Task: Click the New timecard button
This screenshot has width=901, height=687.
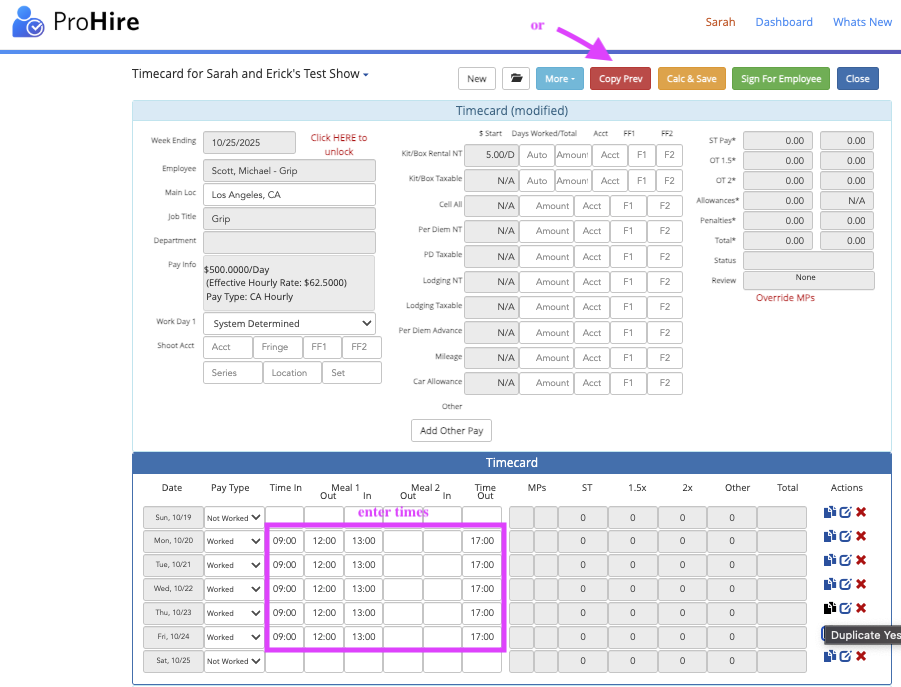Action: click(x=476, y=79)
